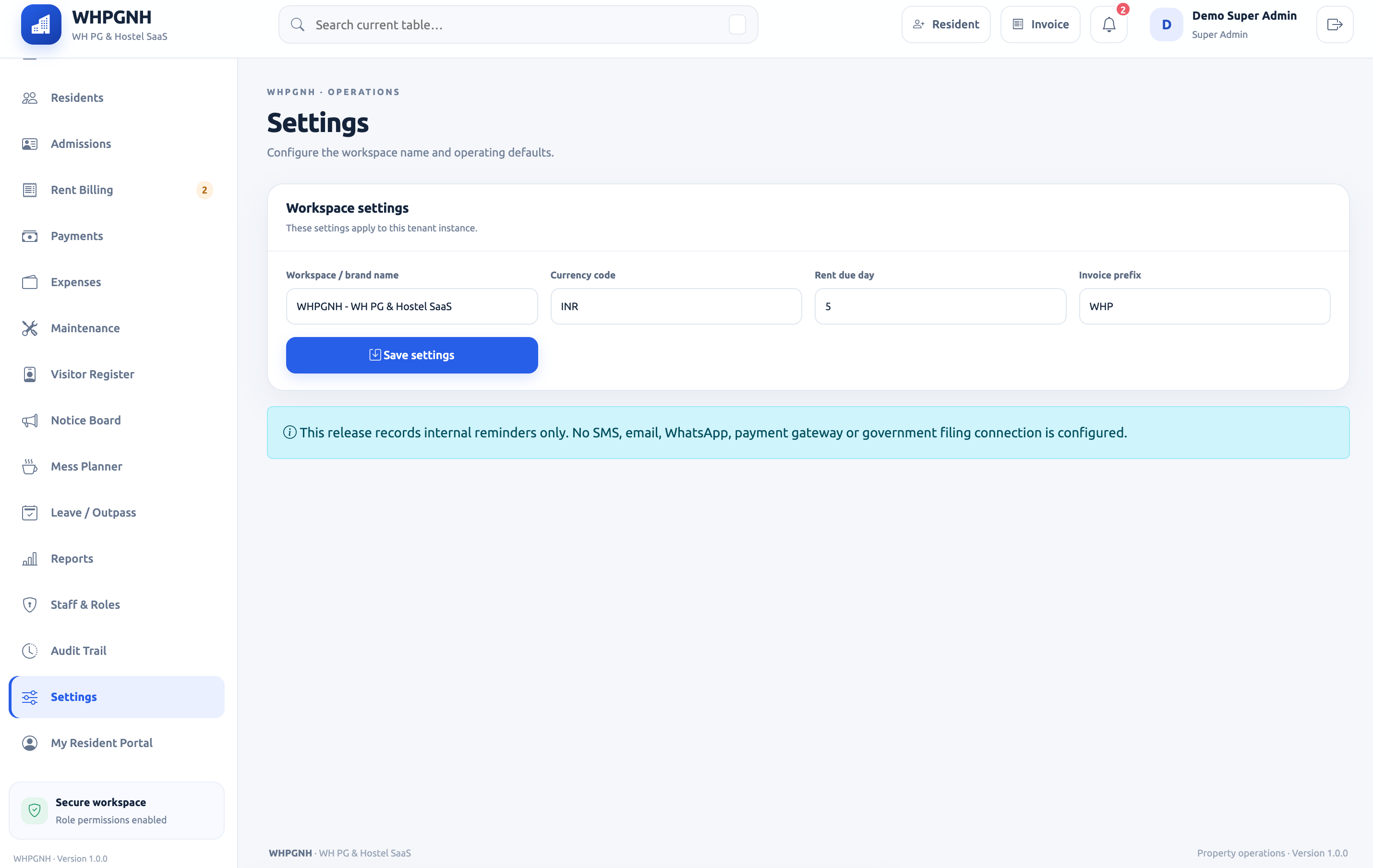Open Mess Planner
Viewport: 1373px width, 868px height.
(117, 467)
